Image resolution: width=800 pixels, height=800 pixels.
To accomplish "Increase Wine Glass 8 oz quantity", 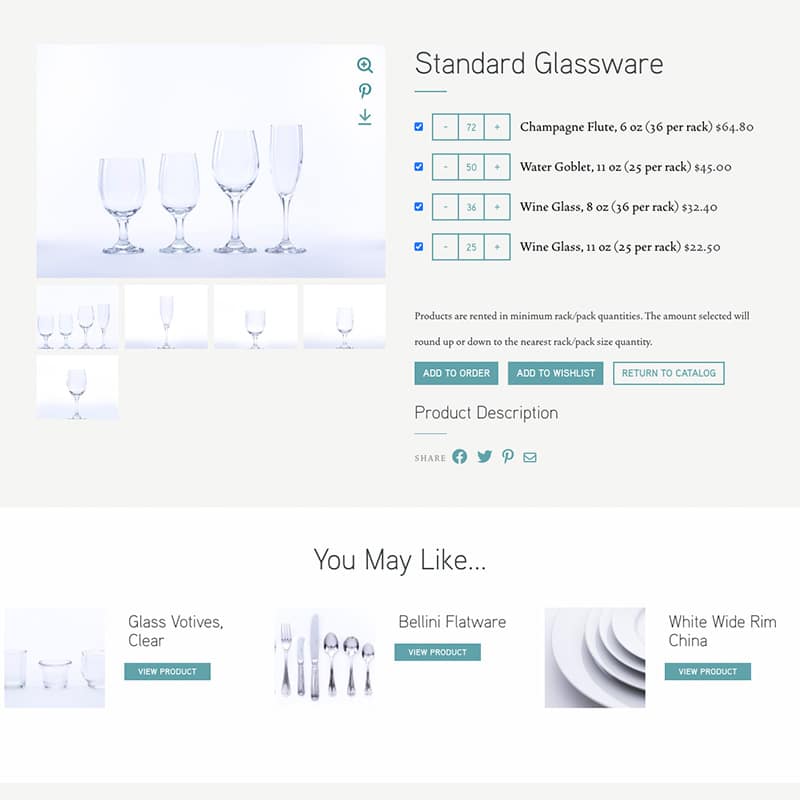I will (x=497, y=207).
